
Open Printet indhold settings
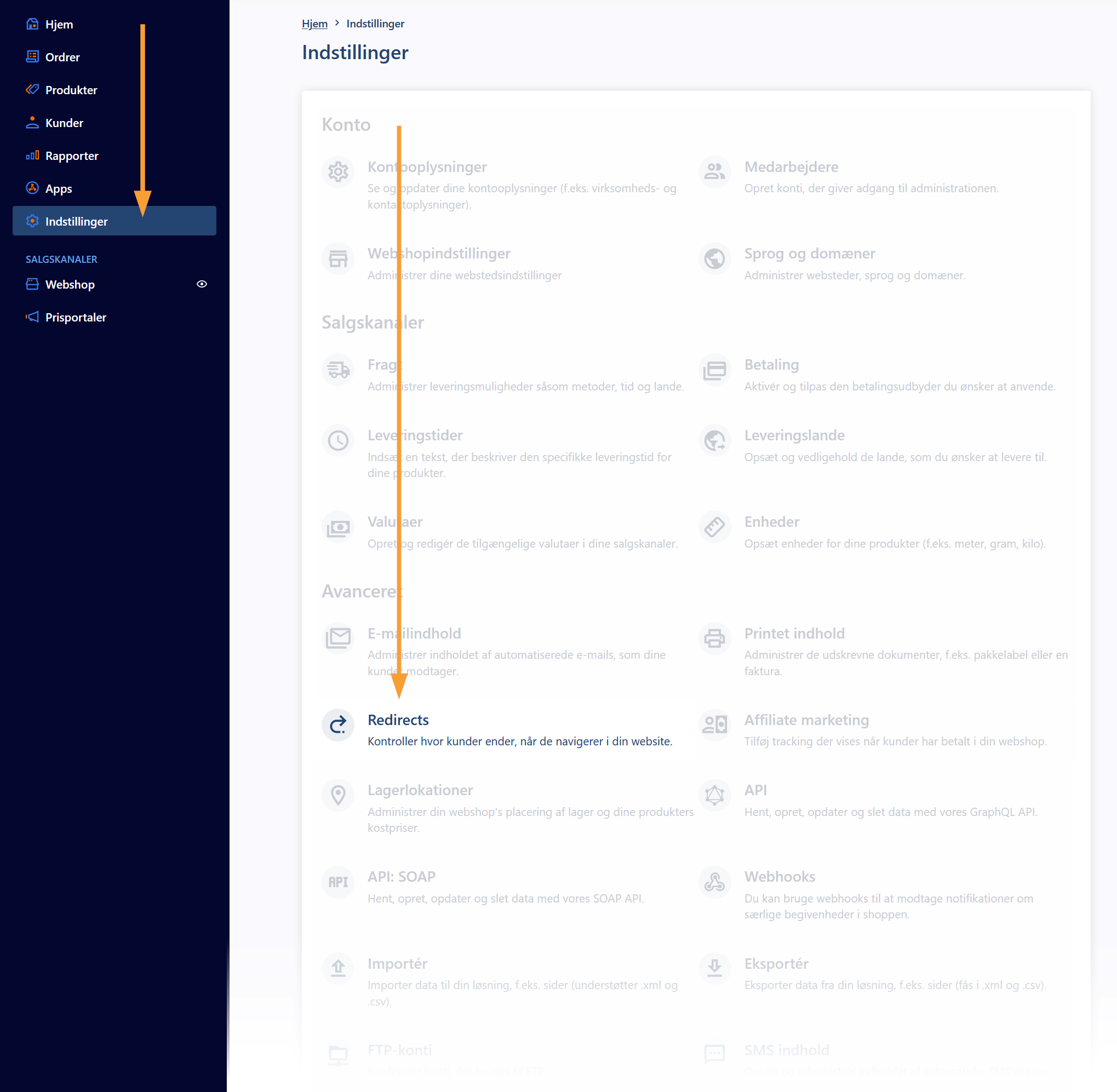point(794,633)
